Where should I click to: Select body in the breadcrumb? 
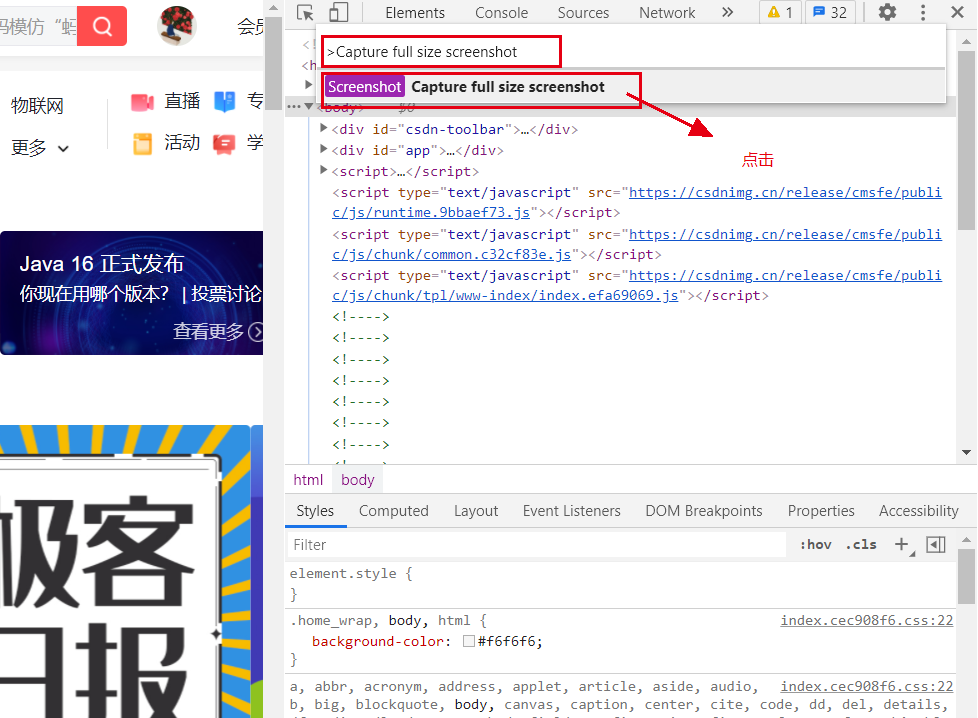coord(357,480)
